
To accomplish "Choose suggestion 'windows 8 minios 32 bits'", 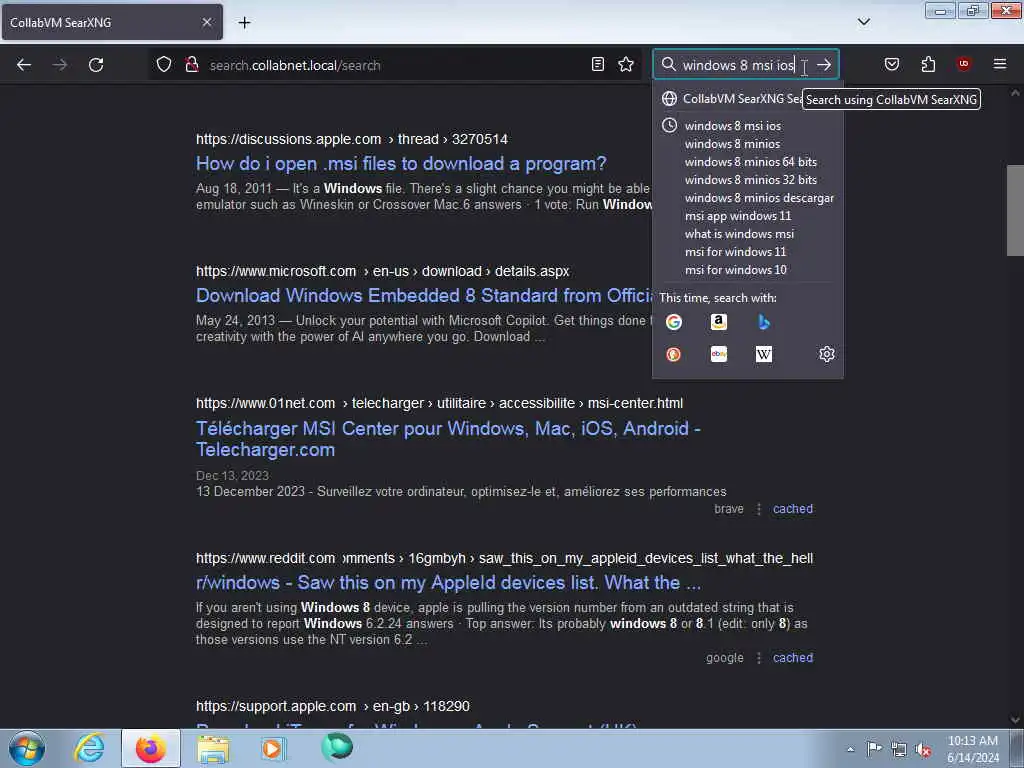I will point(748,180).
